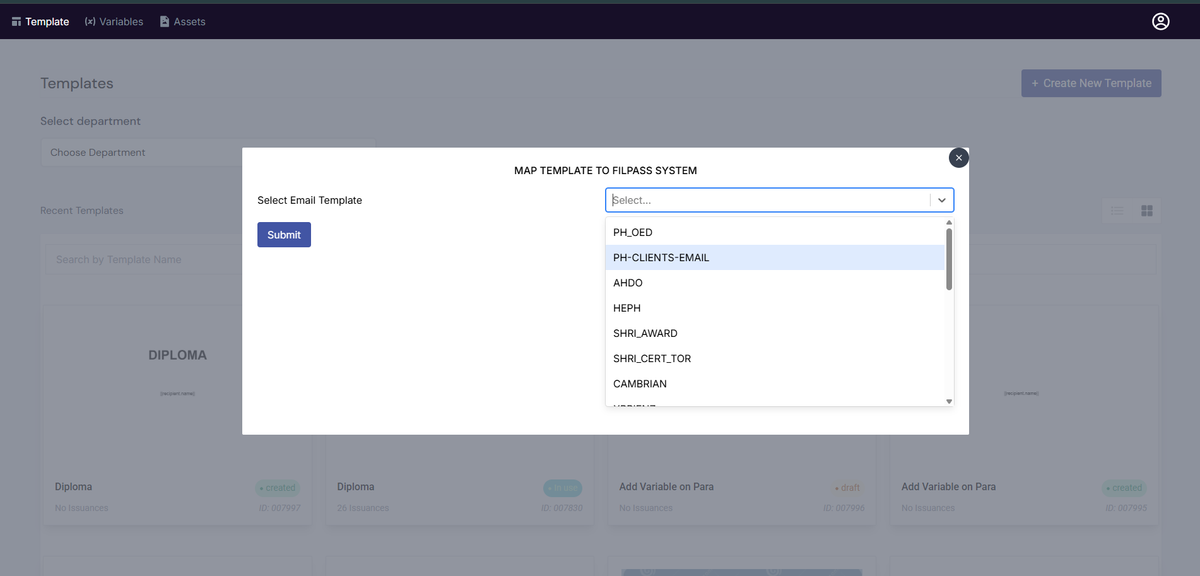Choose PH-CLIENTS-EMAIL option
Screen dimensions: 1200x576
[x=775, y=258]
